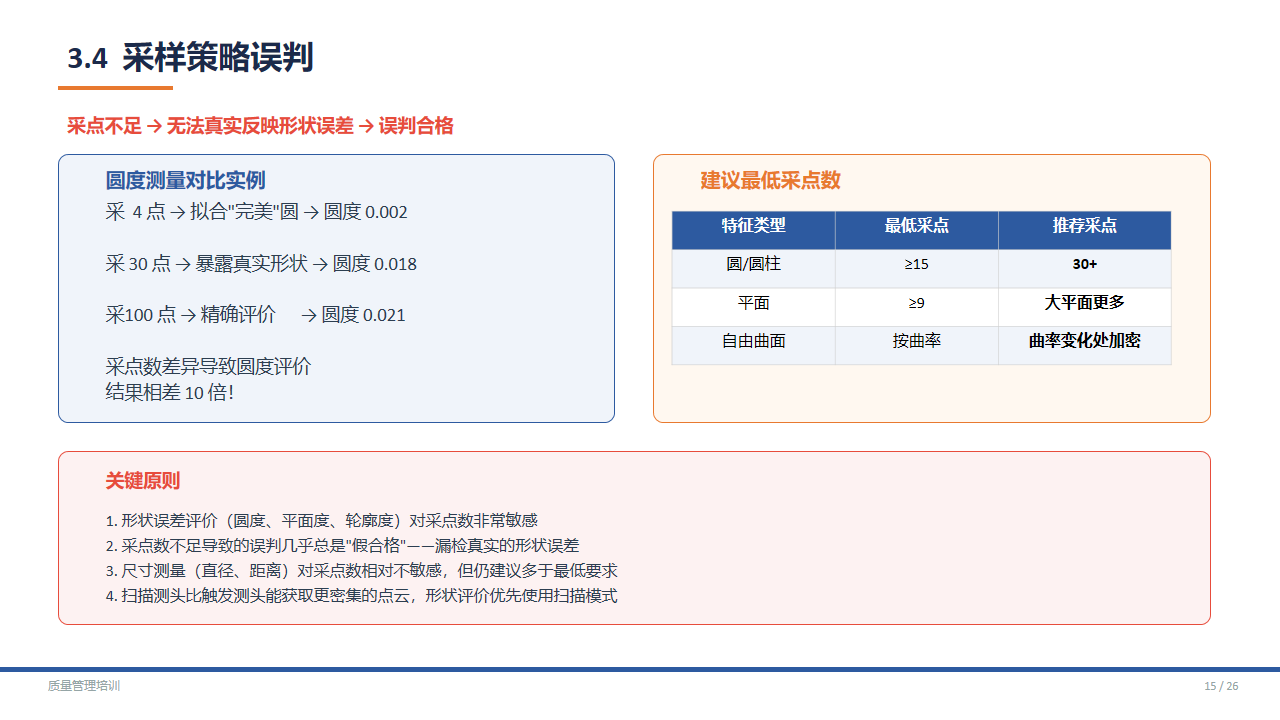Select the "圆/圆柱" table cell

[x=753, y=265]
